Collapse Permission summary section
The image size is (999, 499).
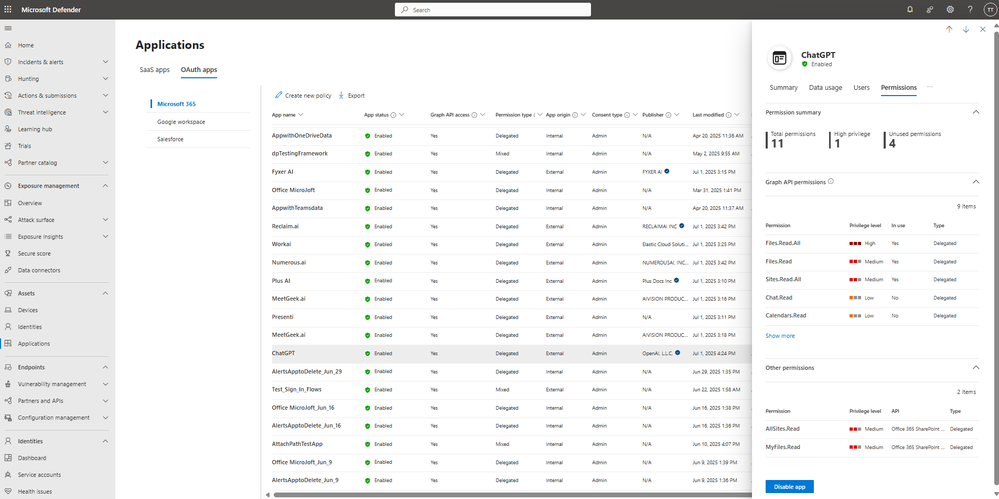(975, 112)
